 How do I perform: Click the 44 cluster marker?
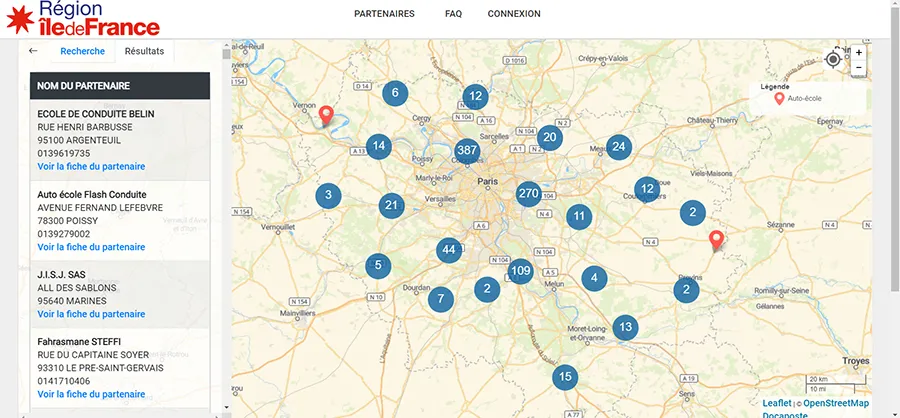(449, 250)
